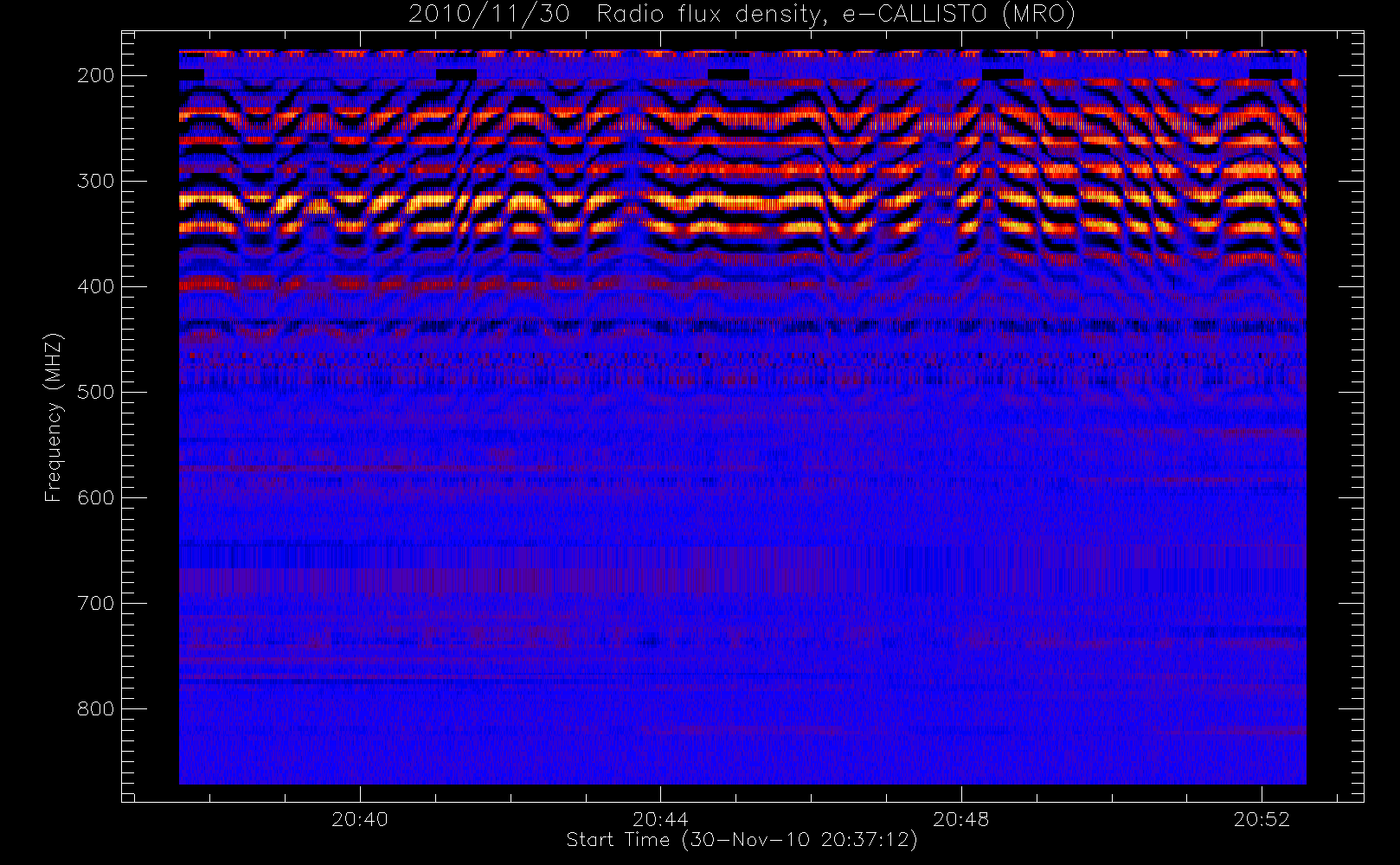Select the 20:52 time tick label
The width and height of the screenshot is (1400, 865).
pos(1262,819)
